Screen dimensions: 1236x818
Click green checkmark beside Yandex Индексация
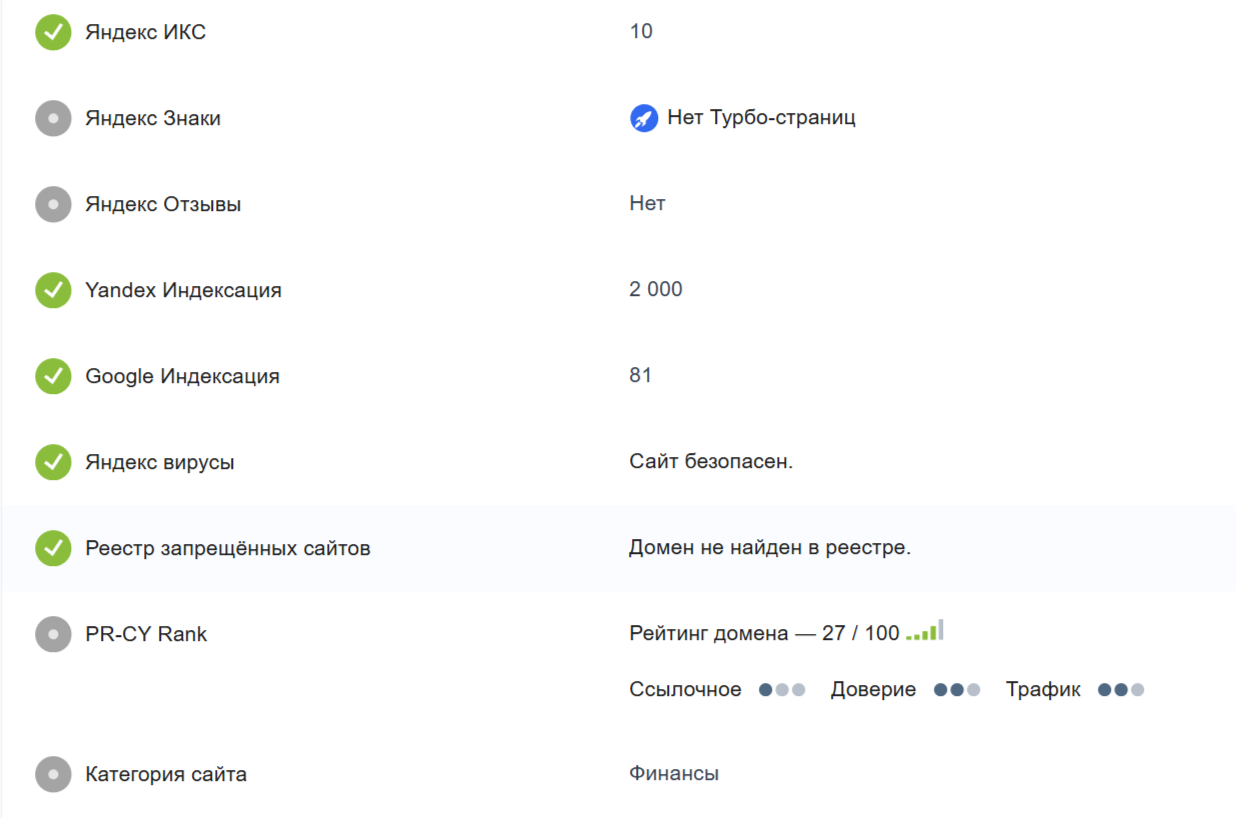[53, 290]
